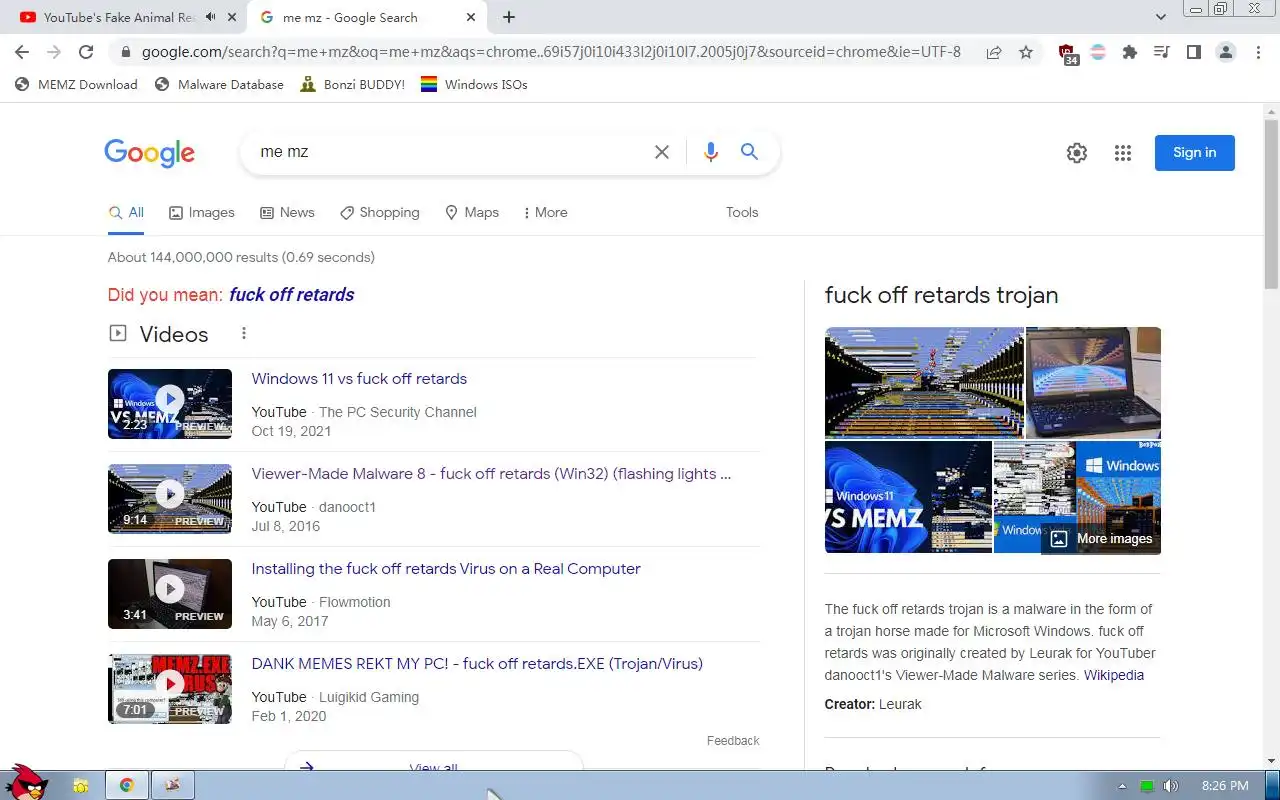Image resolution: width=1280 pixels, height=800 pixels.
Task: Open a new tab with the plus button
Action: (509, 17)
